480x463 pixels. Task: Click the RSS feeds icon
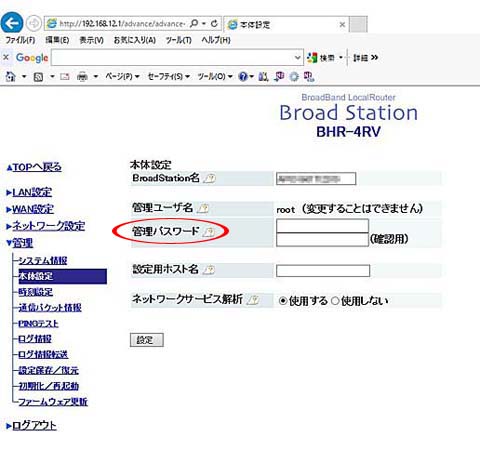pos(39,77)
